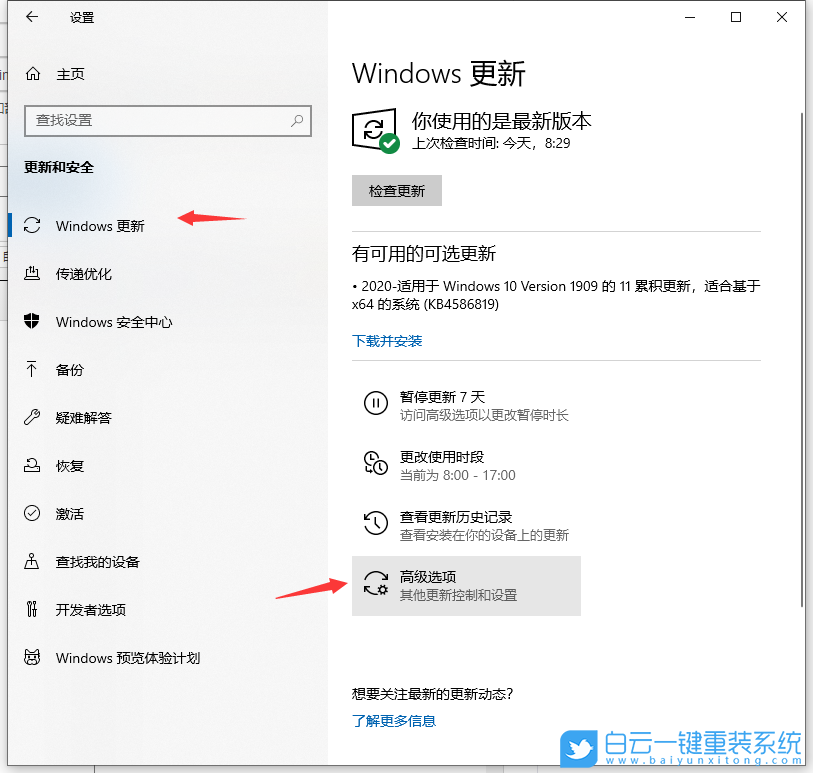Select Windows 更新 in the sidebar
The height and width of the screenshot is (773, 813).
click(x=97, y=226)
